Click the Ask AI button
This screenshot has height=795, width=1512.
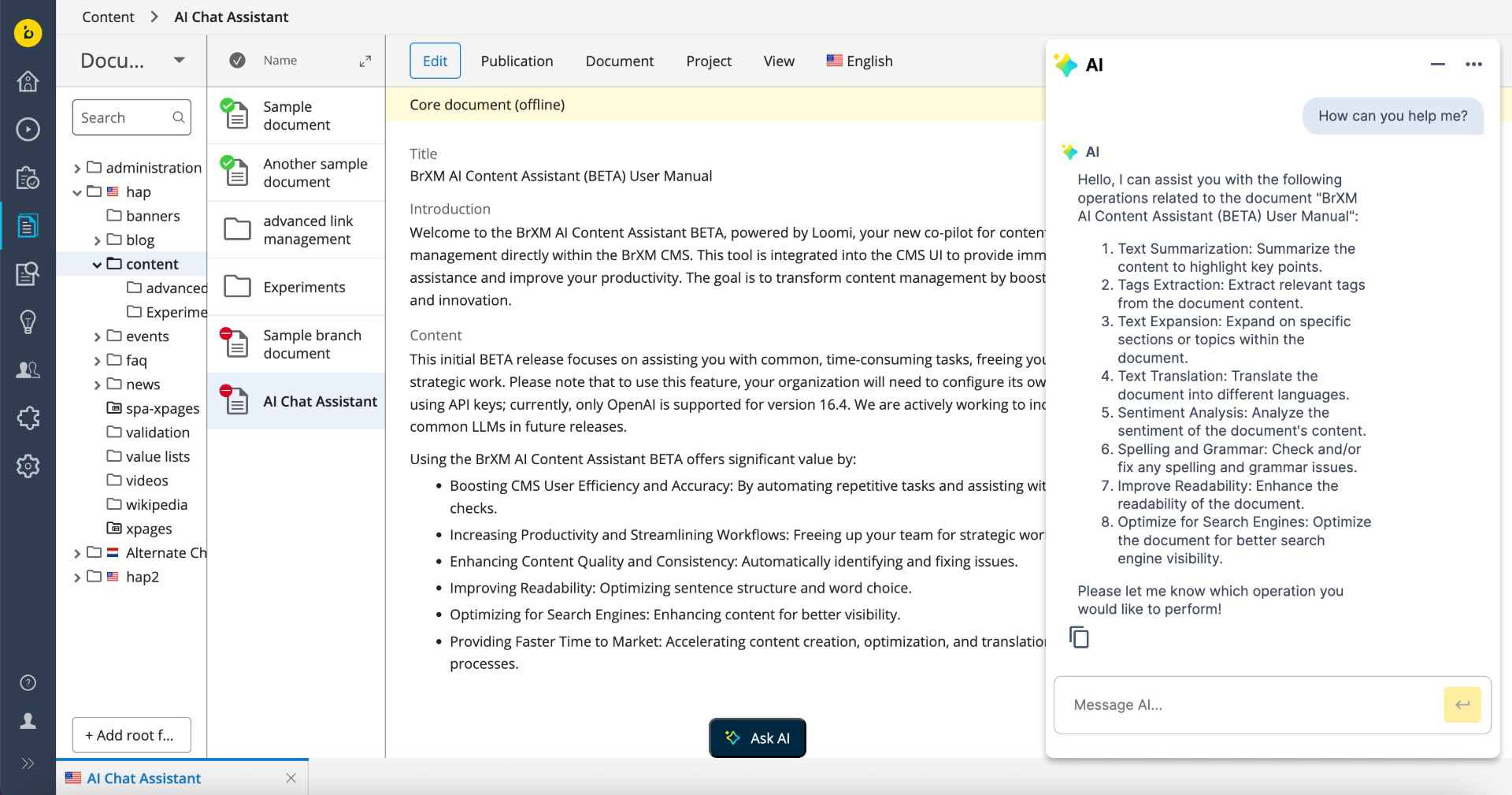pos(758,737)
